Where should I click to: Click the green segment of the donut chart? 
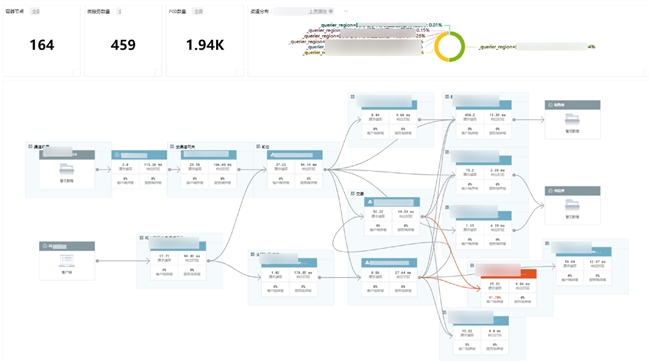coord(459,46)
